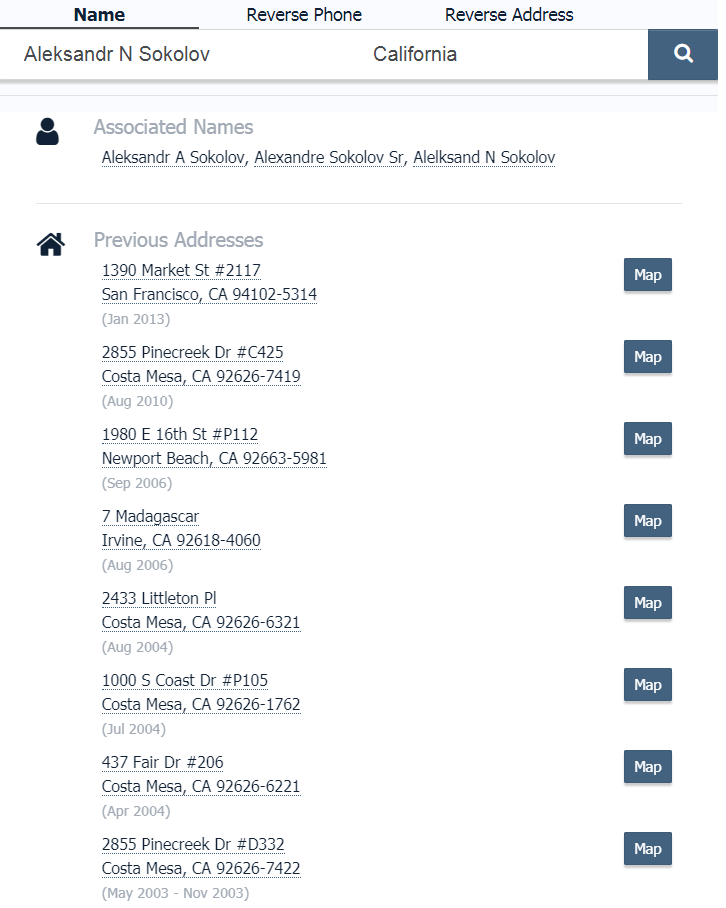The image size is (726, 908).
Task: Click the person icon beside Associated Names
Action: click(x=47, y=131)
